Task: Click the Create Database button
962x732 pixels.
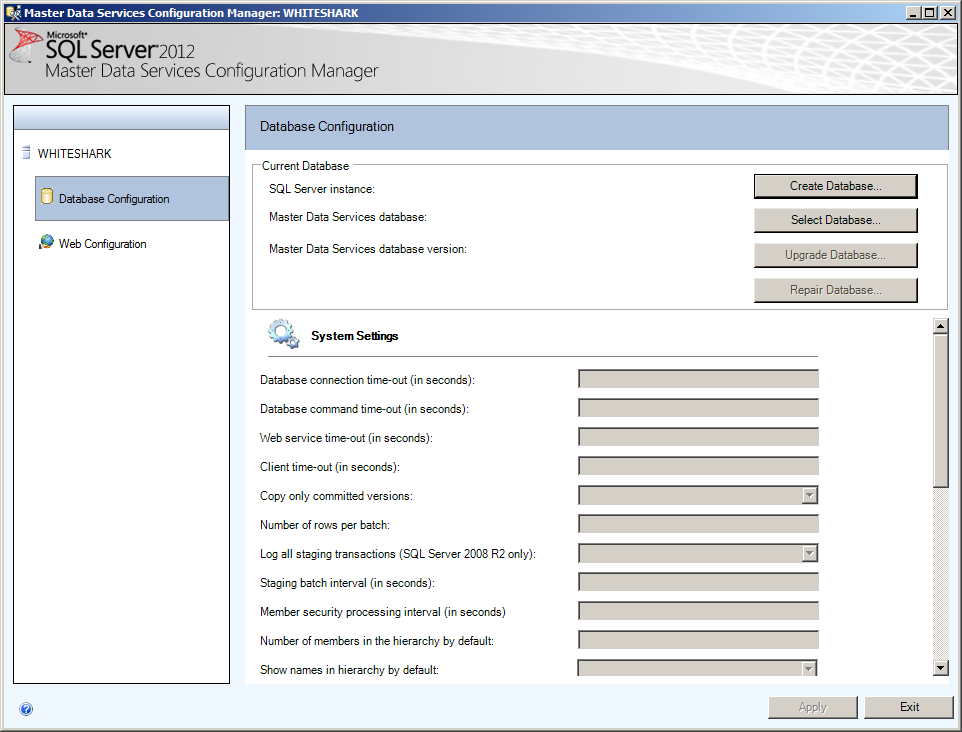Action: (835, 186)
